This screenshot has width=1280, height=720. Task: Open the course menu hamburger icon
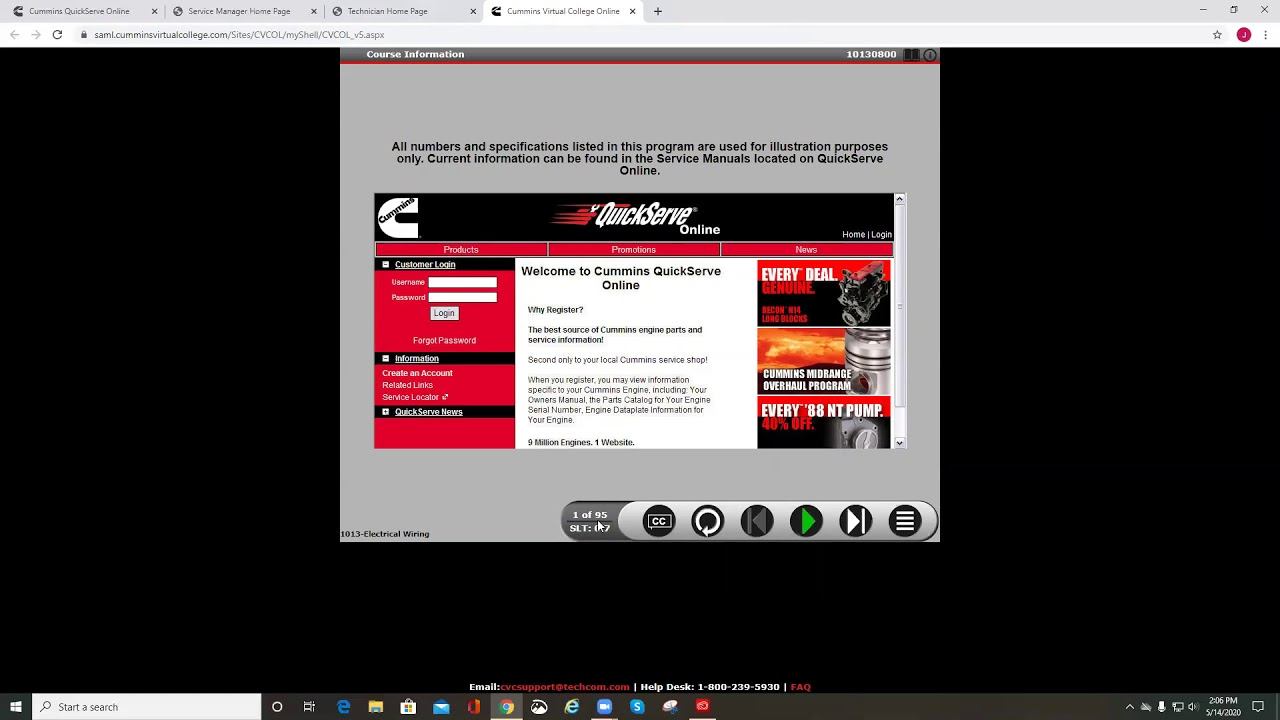pos(904,521)
